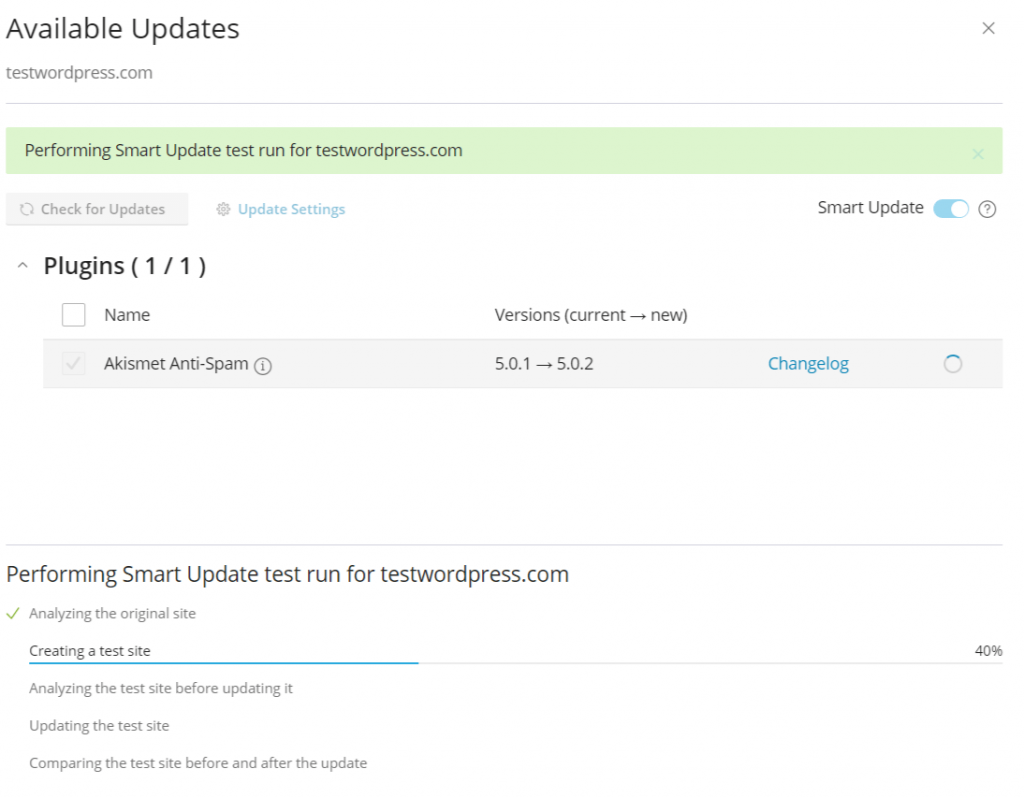
Task: Click the Versions (current → new) header
Action: 591,315
